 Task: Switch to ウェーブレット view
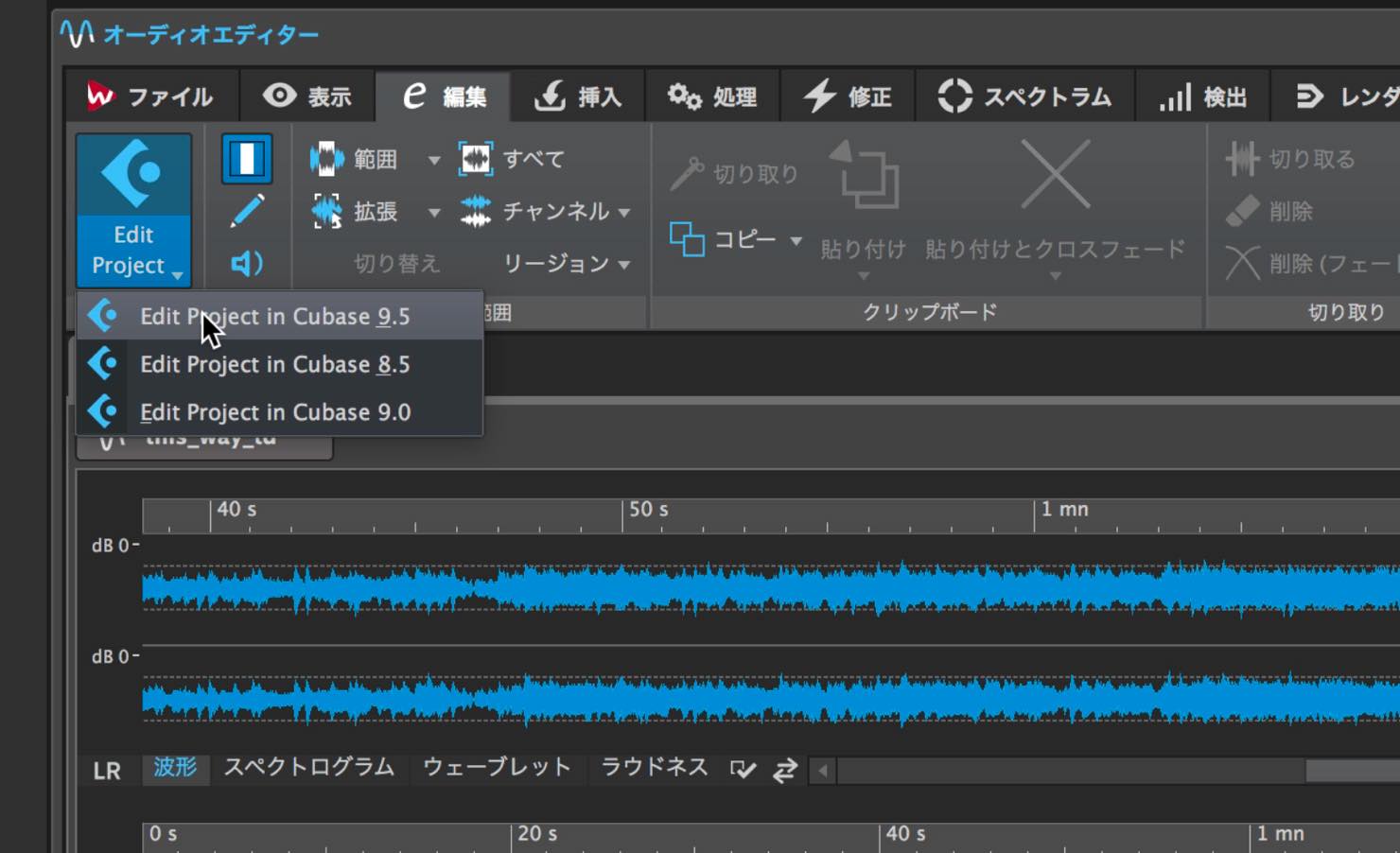click(x=497, y=767)
